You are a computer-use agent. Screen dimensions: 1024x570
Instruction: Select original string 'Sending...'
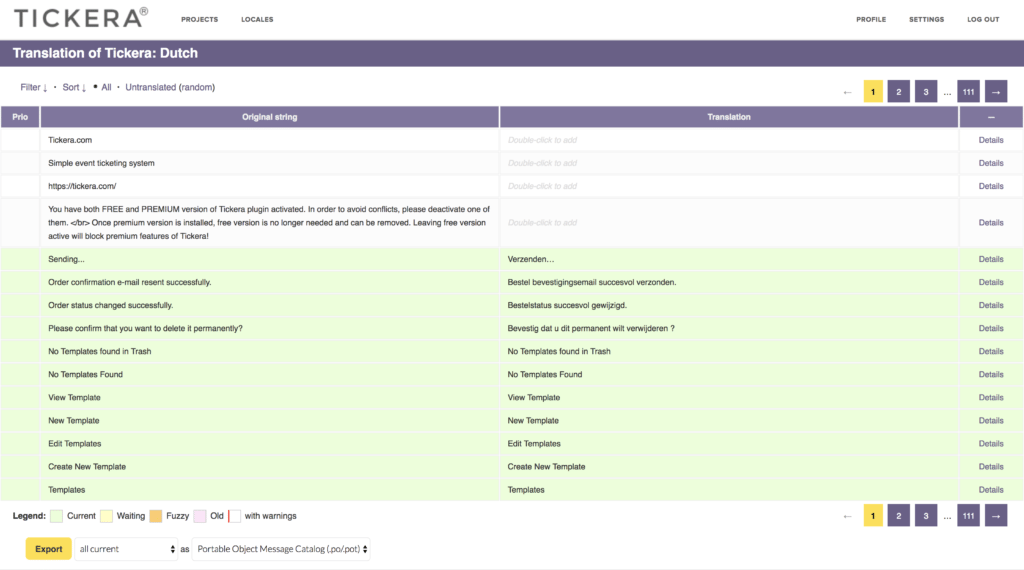[x=66, y=259]
